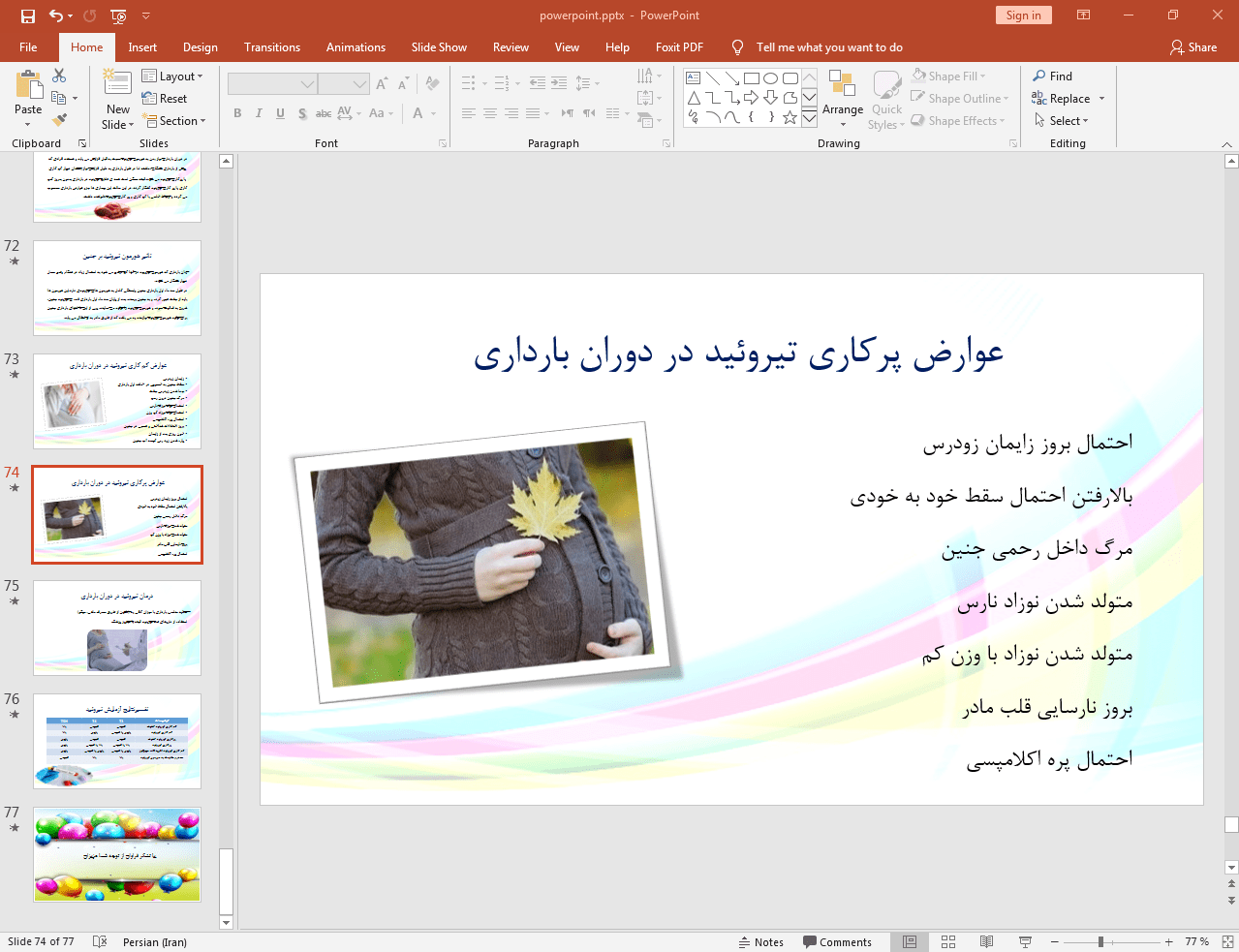Start Slide Show from status bar icon
1239x952 pixels.
pyautogui.click(x=1025, y=941)
